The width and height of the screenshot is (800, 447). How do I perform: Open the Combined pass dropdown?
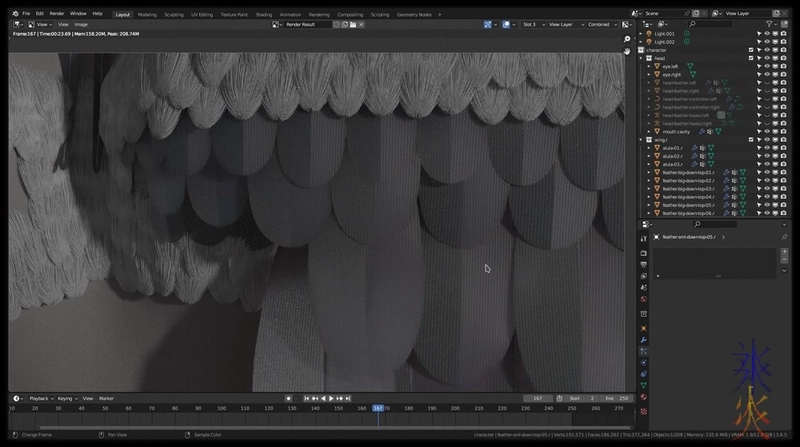pyautogui.click(x=601, y=24)
